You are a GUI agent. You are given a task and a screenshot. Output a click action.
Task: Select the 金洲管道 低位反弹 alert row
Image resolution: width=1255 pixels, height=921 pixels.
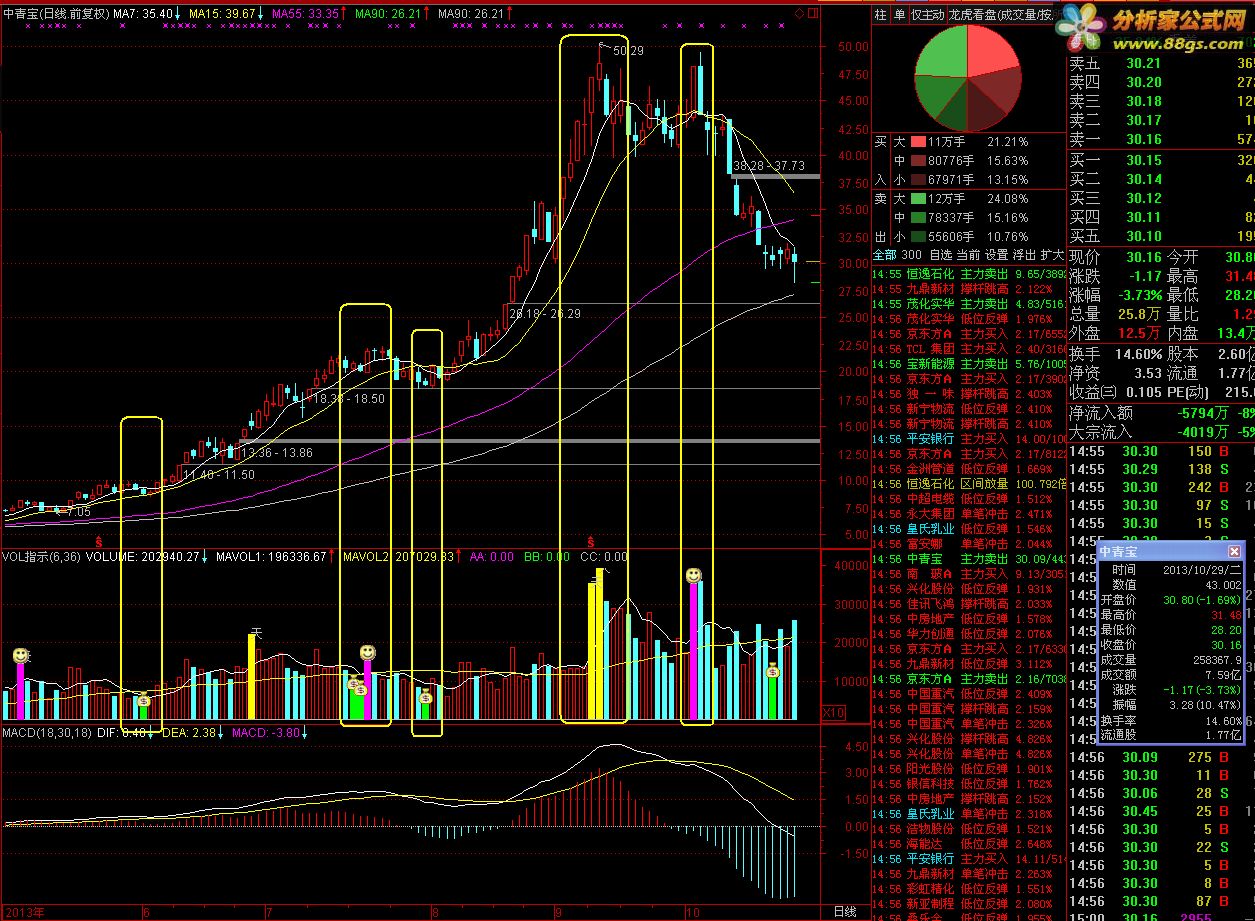pyautogui.click(x=969, y=468)
